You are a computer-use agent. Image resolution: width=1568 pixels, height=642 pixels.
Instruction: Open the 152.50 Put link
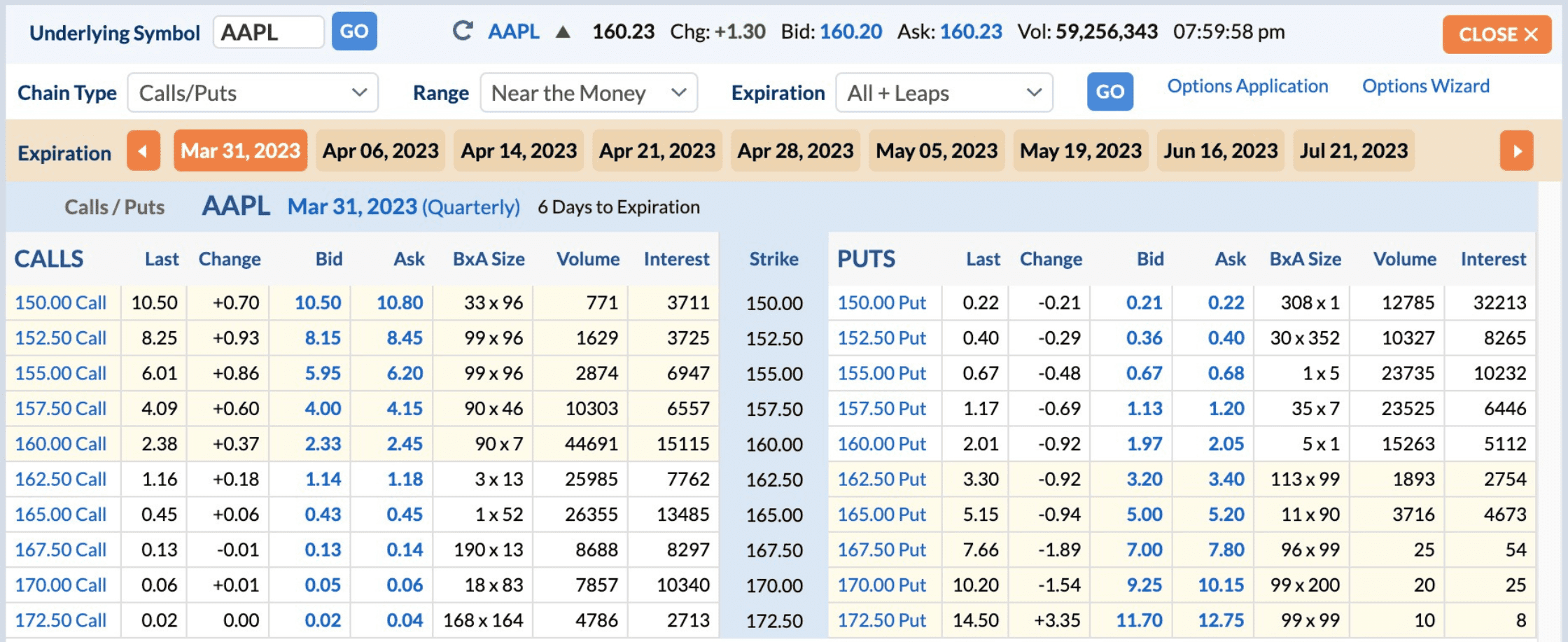point(882,337)
